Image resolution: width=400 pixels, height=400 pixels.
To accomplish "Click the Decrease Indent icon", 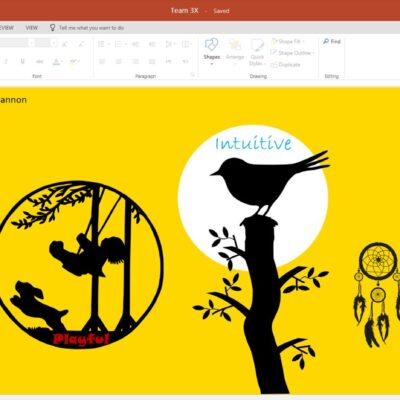I will coord(135,44).
